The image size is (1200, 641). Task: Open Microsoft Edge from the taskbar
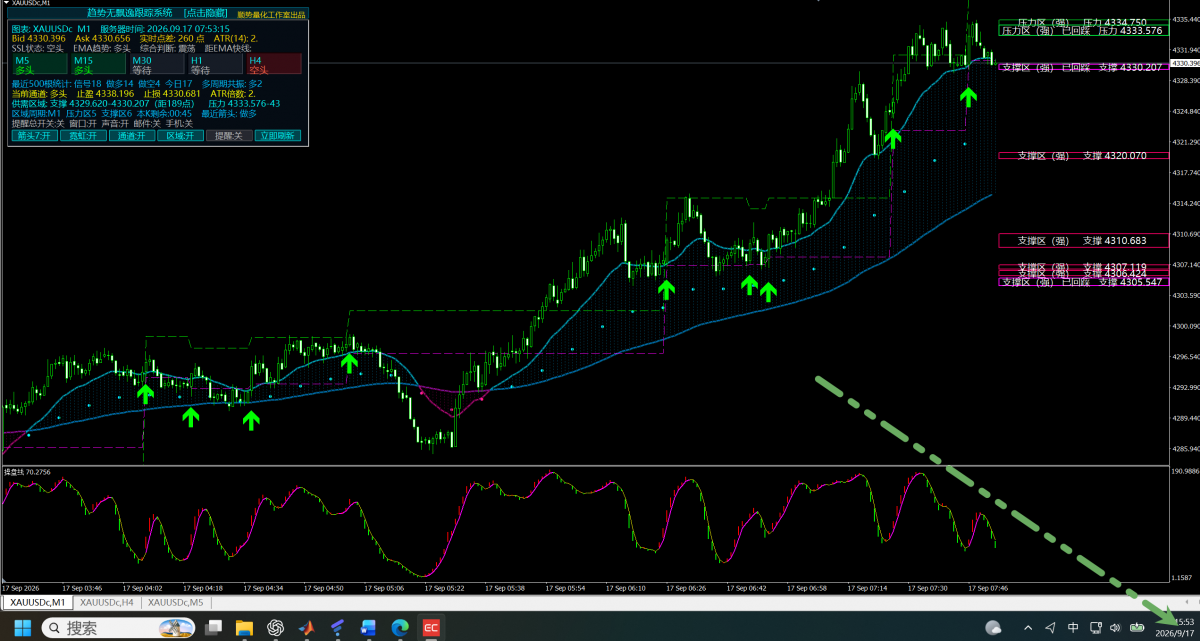click(400, 628)
